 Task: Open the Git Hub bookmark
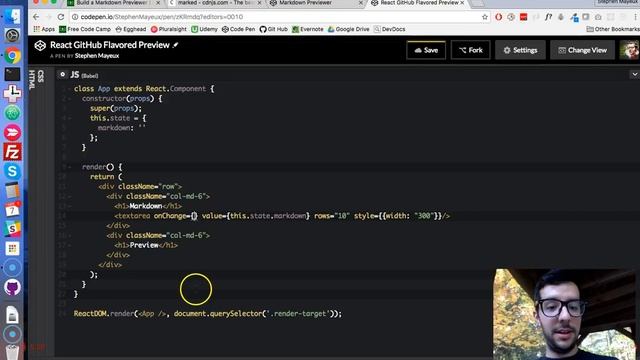point(273,29)
